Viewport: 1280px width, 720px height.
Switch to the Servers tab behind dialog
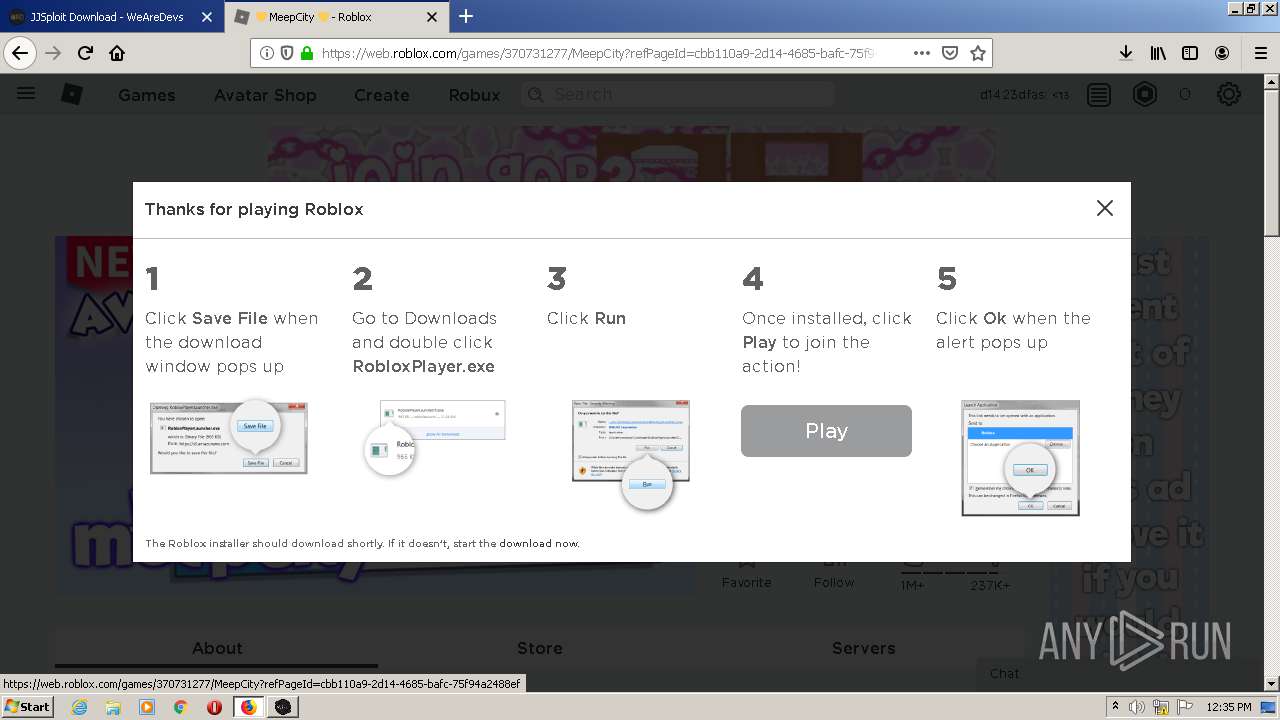pos(864,648)
